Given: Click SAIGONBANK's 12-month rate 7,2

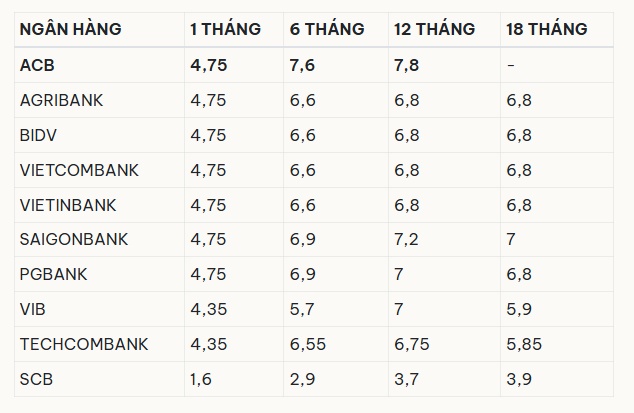Looking at the screenshot, I should [x=406, y=239].
